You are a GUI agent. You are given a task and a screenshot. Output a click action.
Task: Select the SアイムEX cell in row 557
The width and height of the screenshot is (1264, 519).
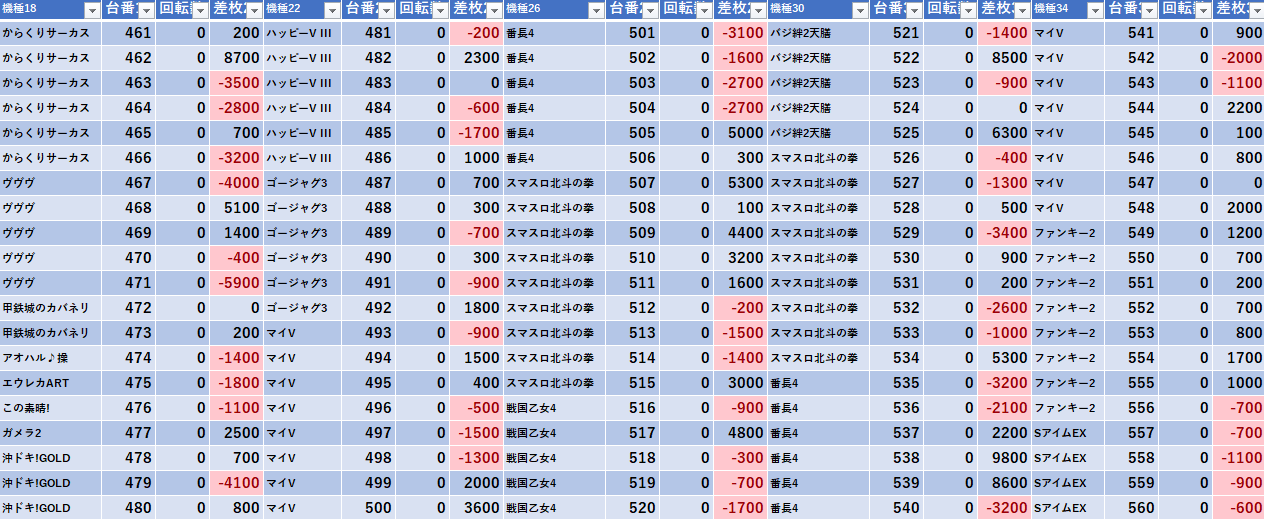1068,433
